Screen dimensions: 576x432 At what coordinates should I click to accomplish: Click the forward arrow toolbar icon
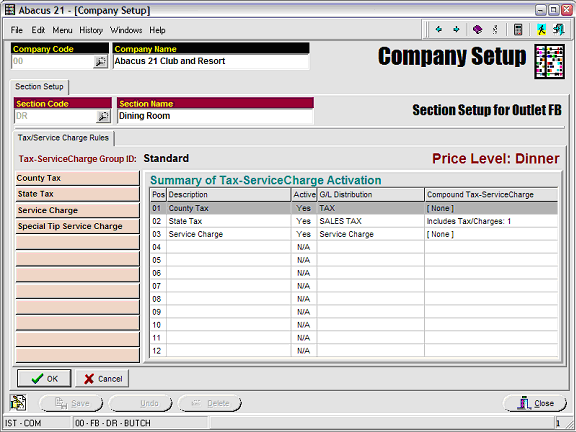click(x=456, y=29)
